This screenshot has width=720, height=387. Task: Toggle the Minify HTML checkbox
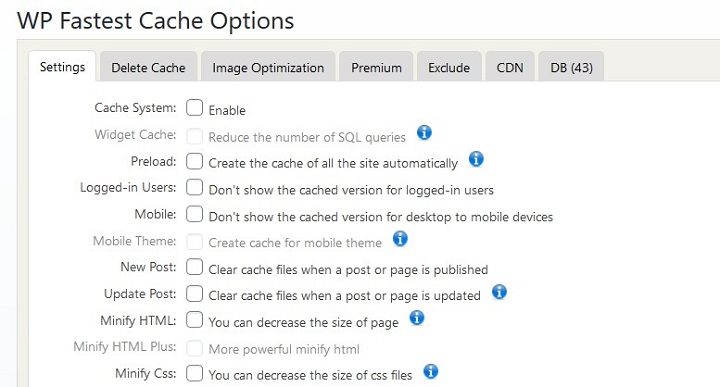coord(194,320)
